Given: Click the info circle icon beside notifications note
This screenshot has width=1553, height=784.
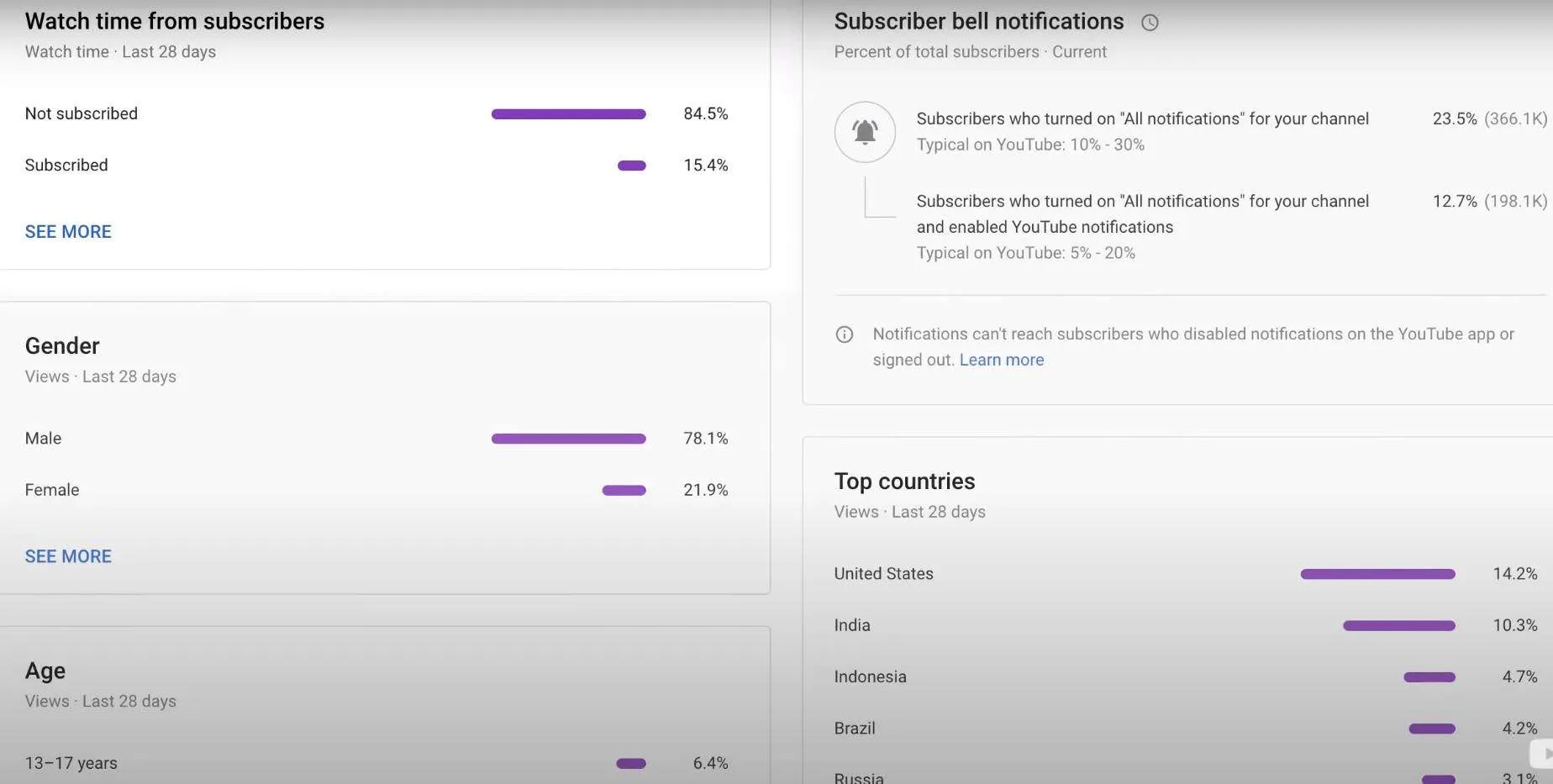Looking at the screenshot, I should point(845,334).
